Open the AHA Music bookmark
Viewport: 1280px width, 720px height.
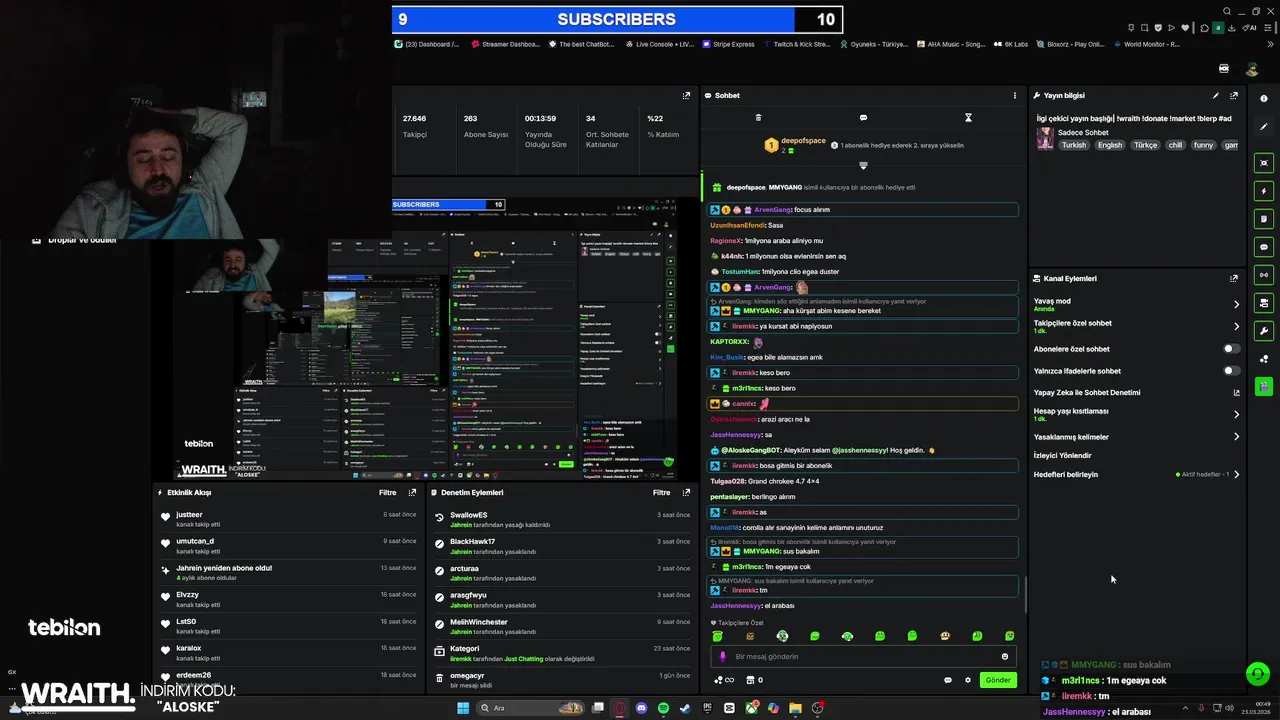click(950, 44)
